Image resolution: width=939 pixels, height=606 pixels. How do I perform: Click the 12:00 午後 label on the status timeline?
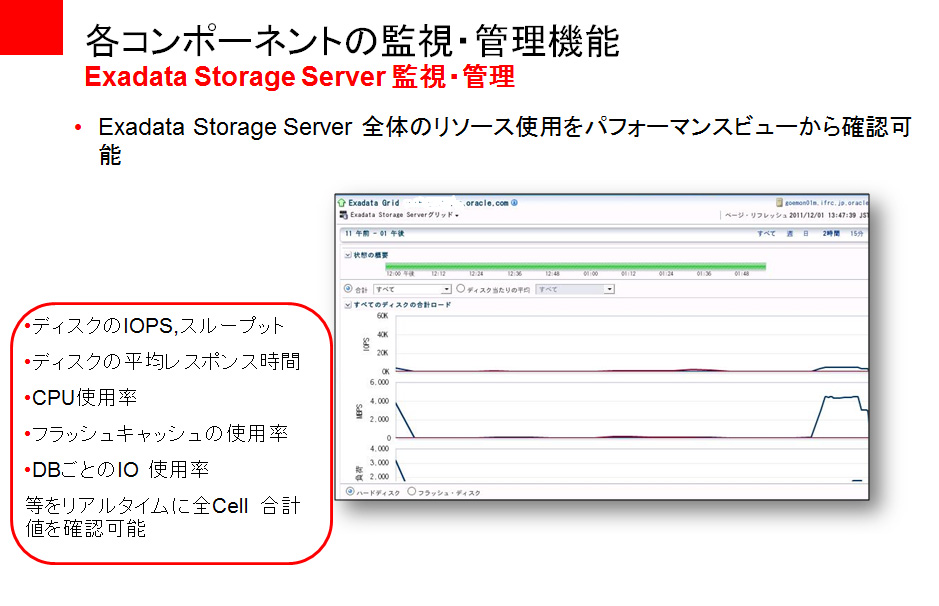[x=400, y=274]
